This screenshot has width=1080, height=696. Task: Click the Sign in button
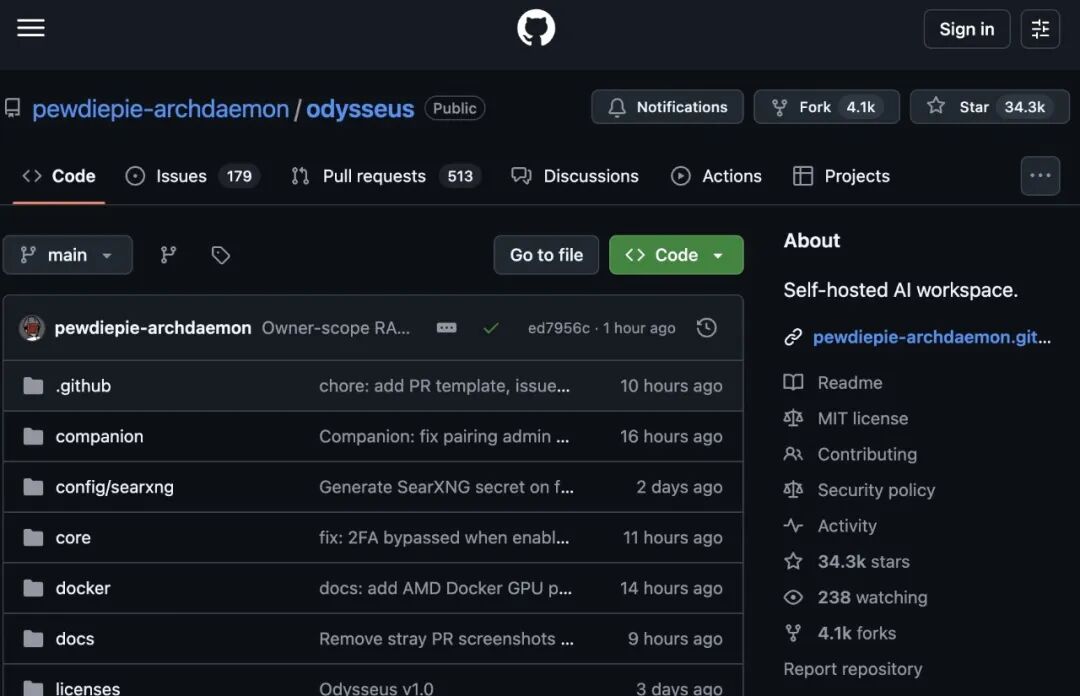pos(966,29)
